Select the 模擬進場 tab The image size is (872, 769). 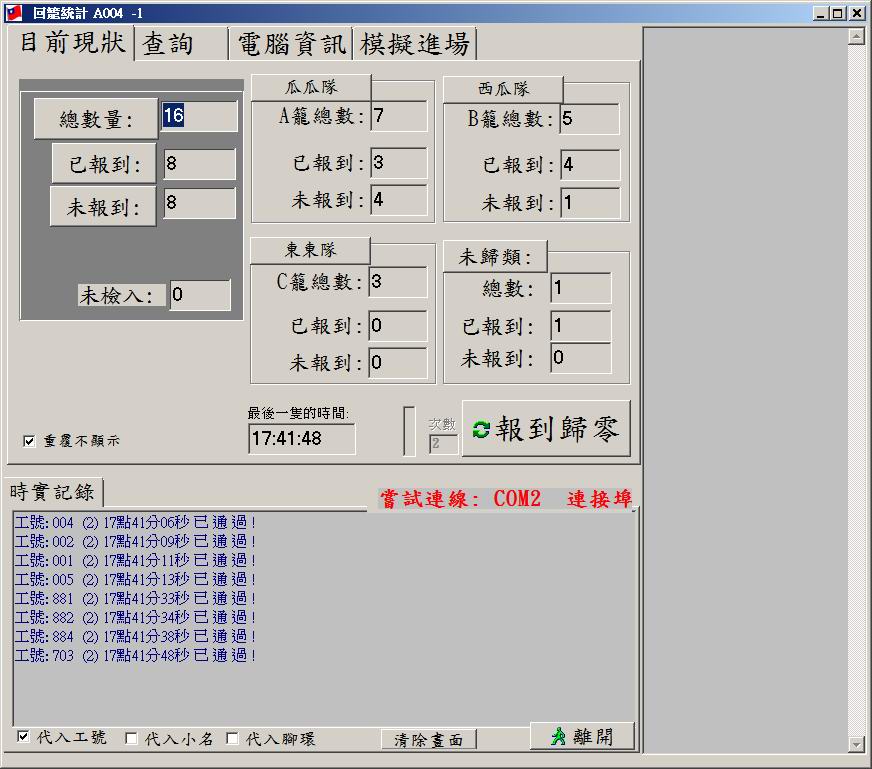pyautogui.click(x=414, y=44)
